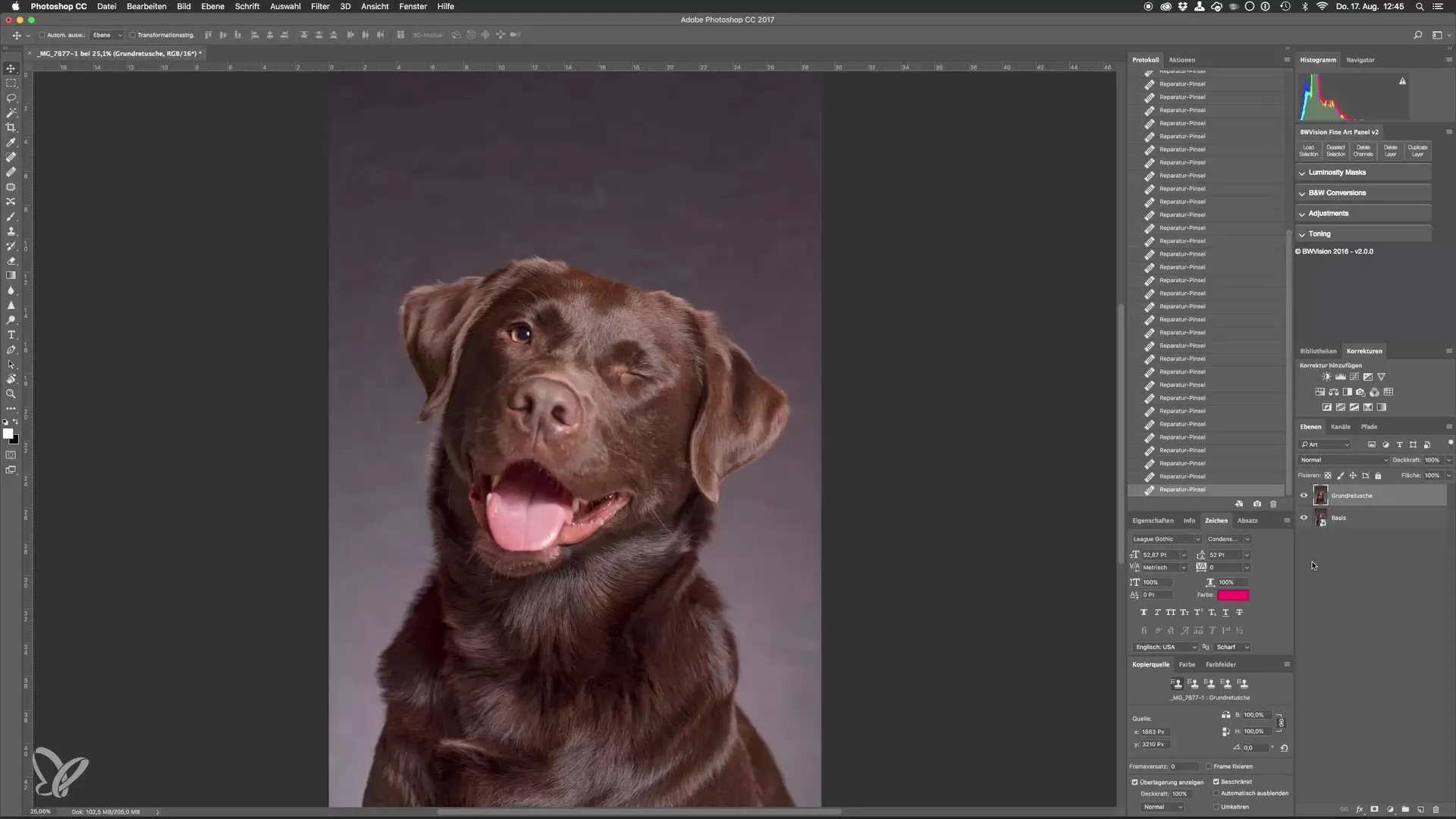Enable Transformationsstrg. checkbox
Screen dimensions: 1456x819
(x=132, y=35)
